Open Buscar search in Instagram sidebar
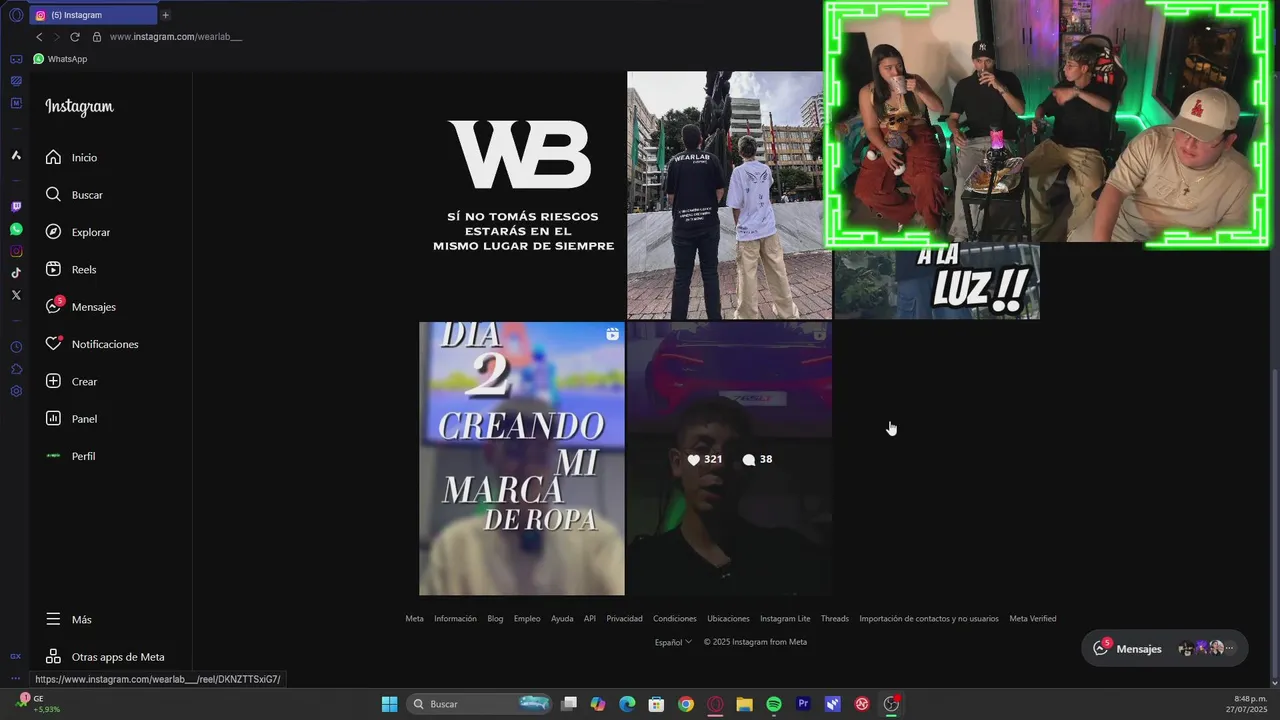 (x=74, y=195)
